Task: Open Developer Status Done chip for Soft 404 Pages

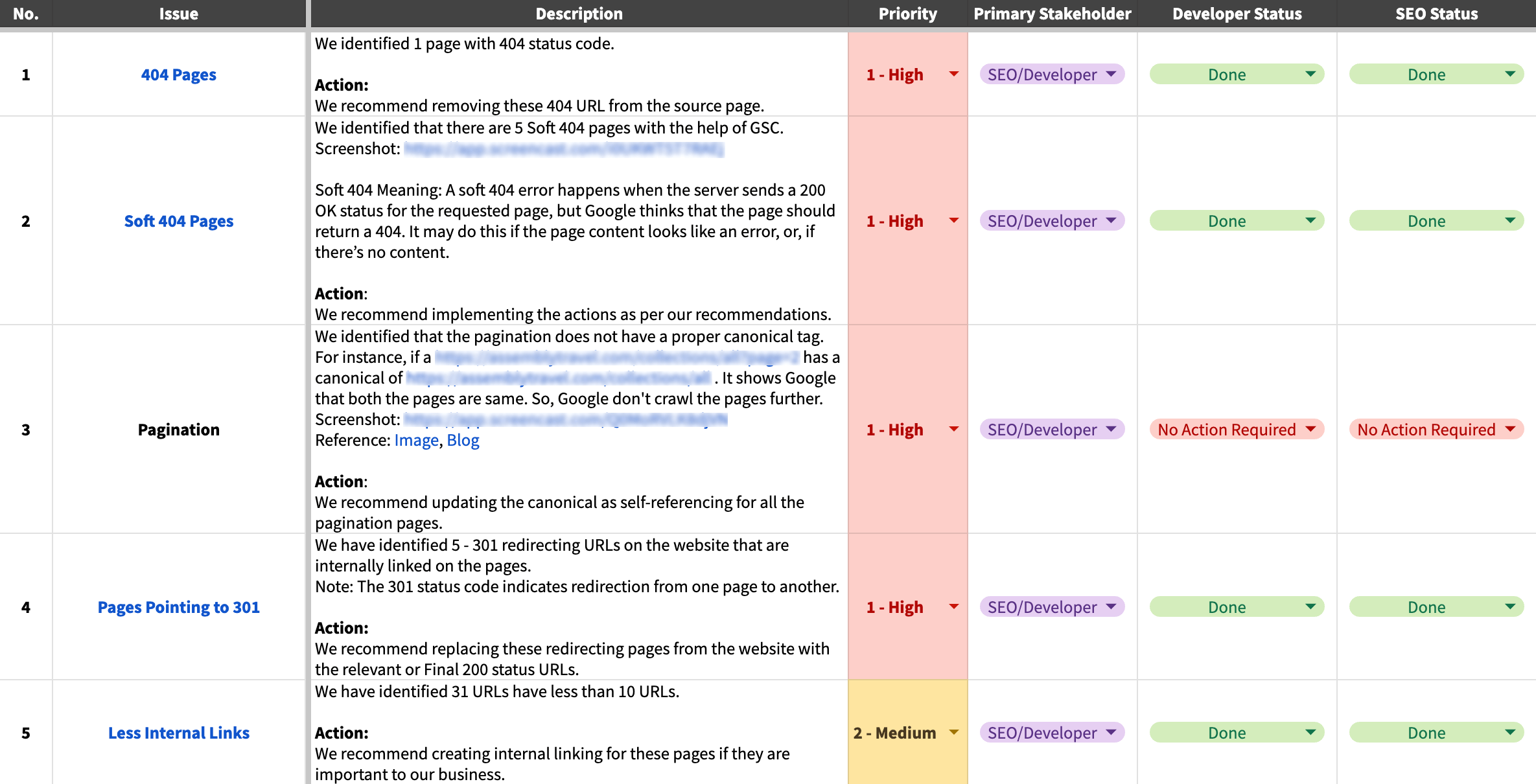Action: point(1237,221)
